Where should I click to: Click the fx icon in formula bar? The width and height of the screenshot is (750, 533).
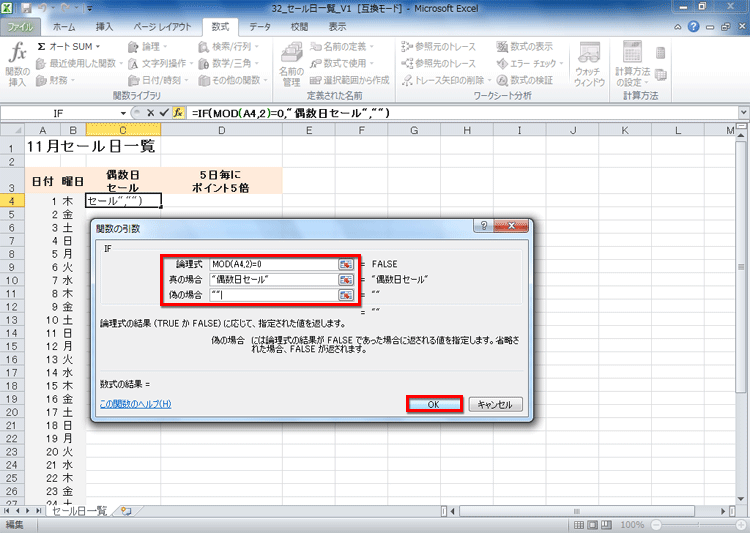pos(178,113)
